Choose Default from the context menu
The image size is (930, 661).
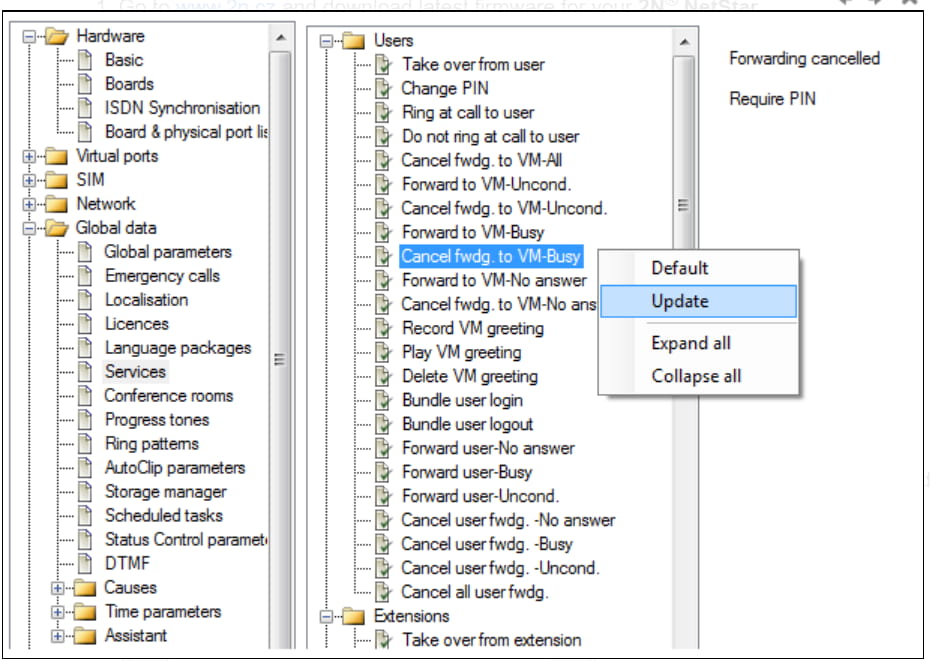[x=699, y=268]
